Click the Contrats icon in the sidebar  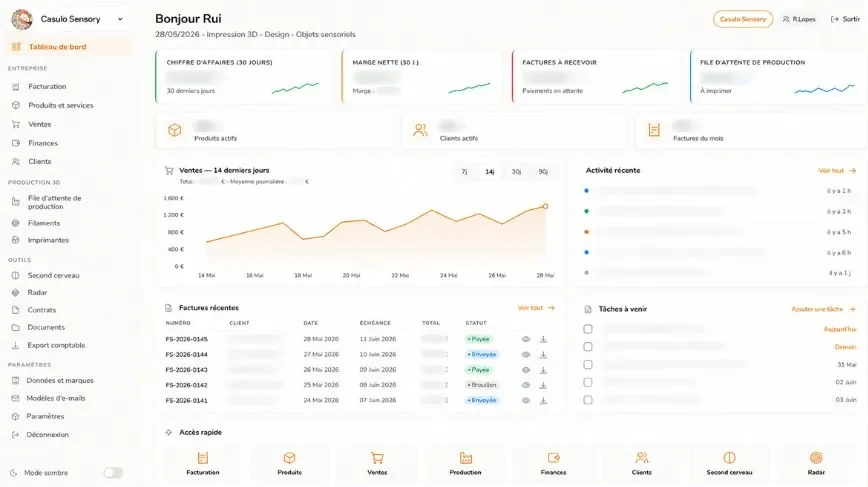(x=16, y=310)
